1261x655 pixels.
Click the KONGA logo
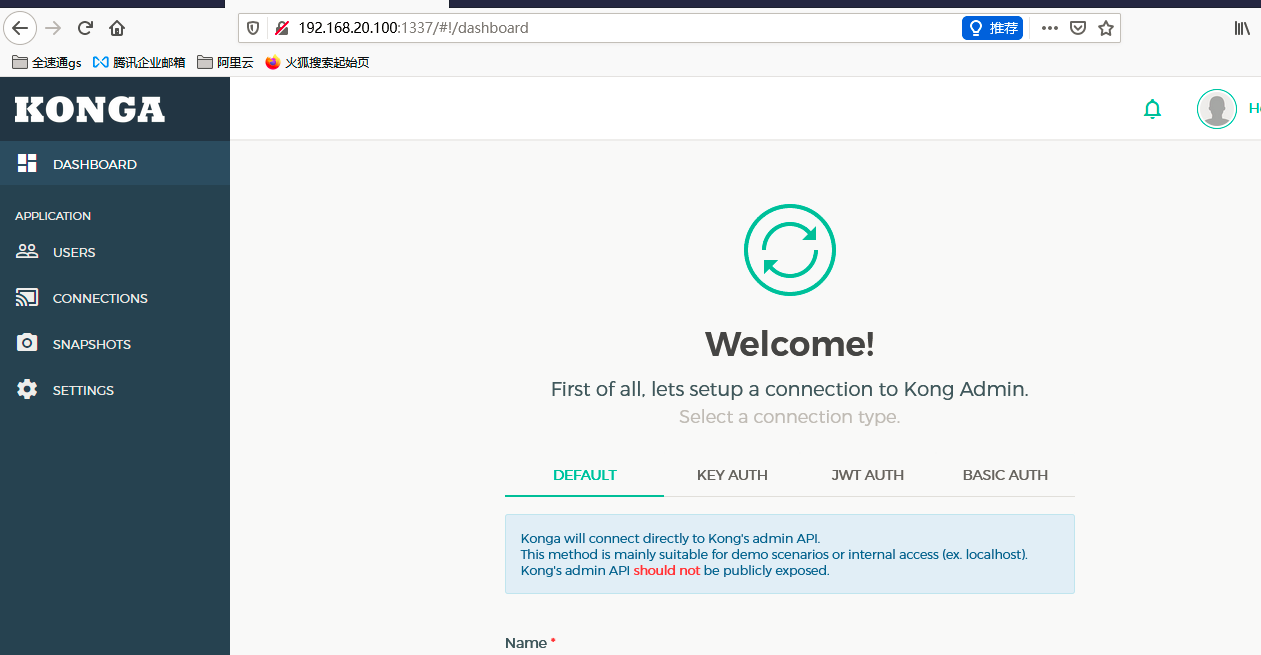90,109
